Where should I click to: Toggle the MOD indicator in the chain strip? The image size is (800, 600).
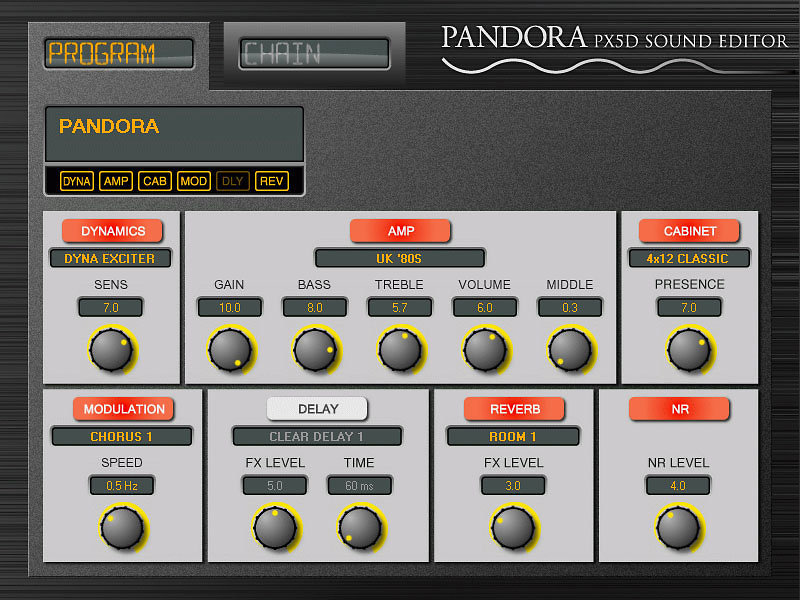click(193, 181)
